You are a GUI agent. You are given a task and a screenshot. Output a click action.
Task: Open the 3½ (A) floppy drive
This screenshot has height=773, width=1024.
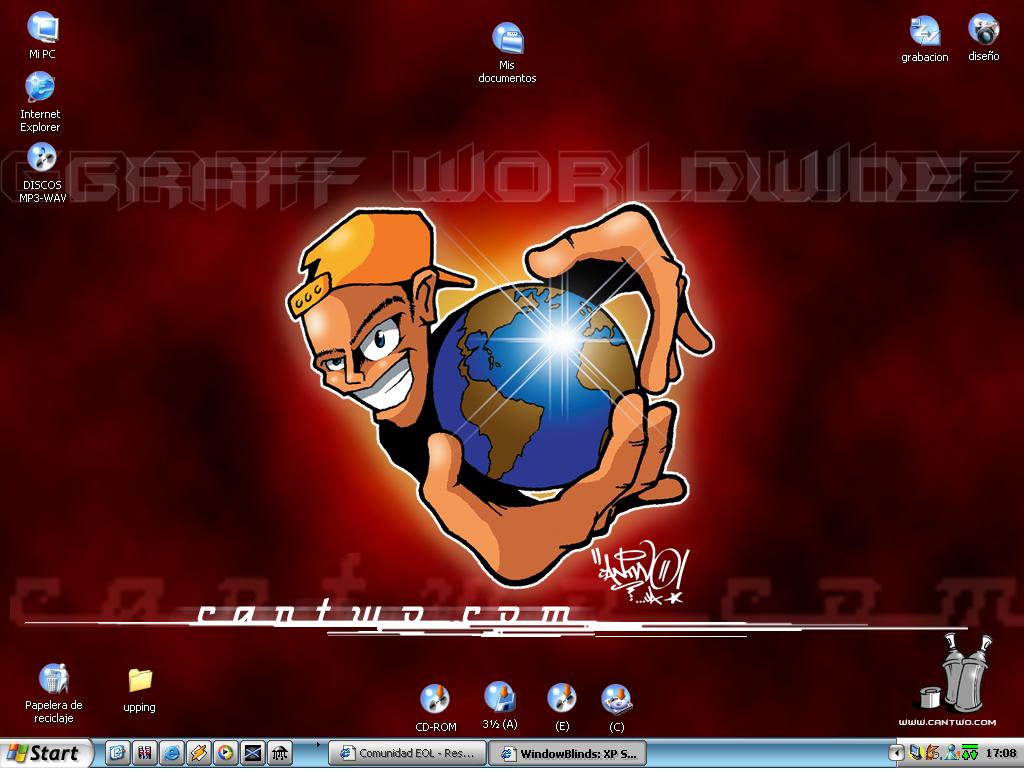pyautogui.click(x=499, y=698)
